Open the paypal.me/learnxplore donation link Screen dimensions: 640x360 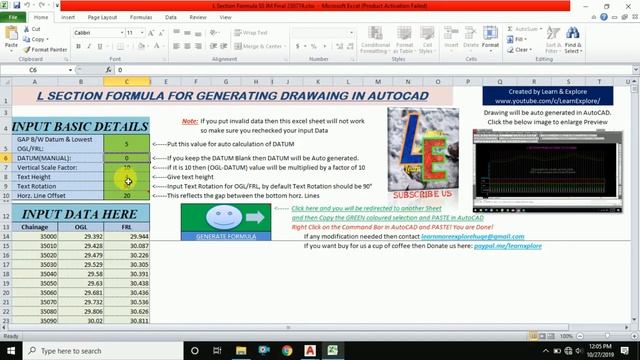coord(508,246)
